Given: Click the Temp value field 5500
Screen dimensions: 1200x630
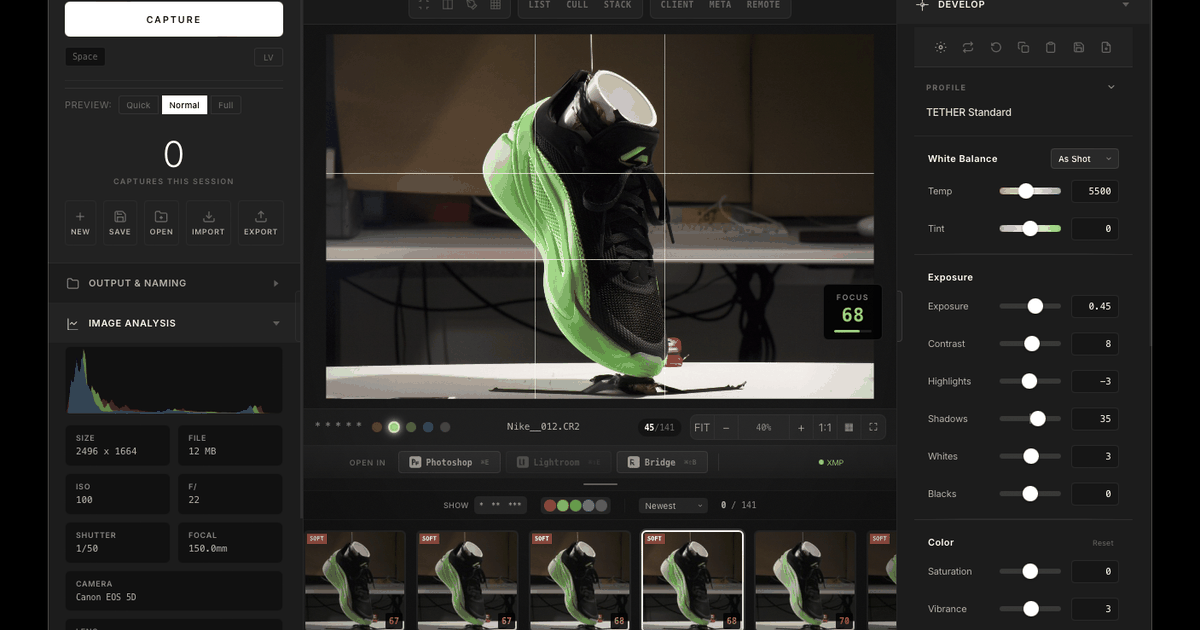Looking at the screenshot, I should click(1095, 191).
